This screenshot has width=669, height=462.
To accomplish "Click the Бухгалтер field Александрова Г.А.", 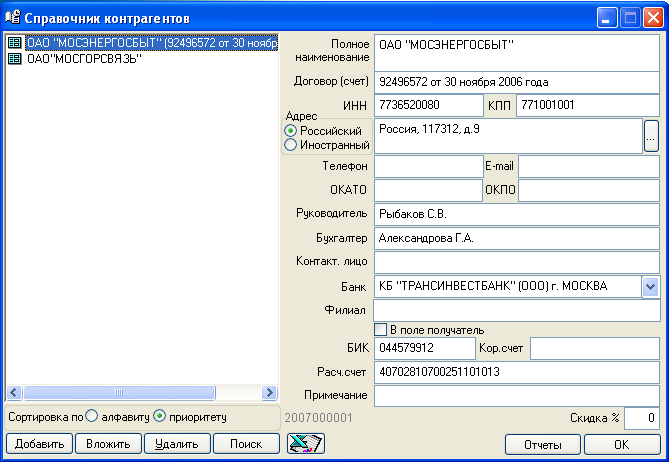I will (517, 238).
